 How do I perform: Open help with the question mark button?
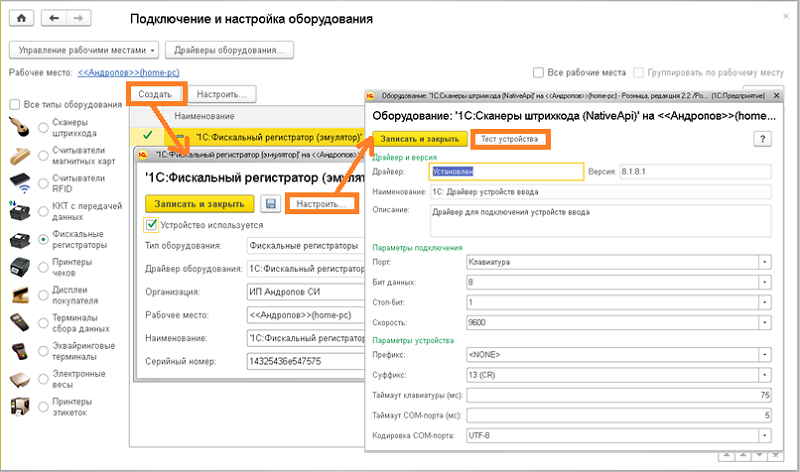(x=762, y=139)
